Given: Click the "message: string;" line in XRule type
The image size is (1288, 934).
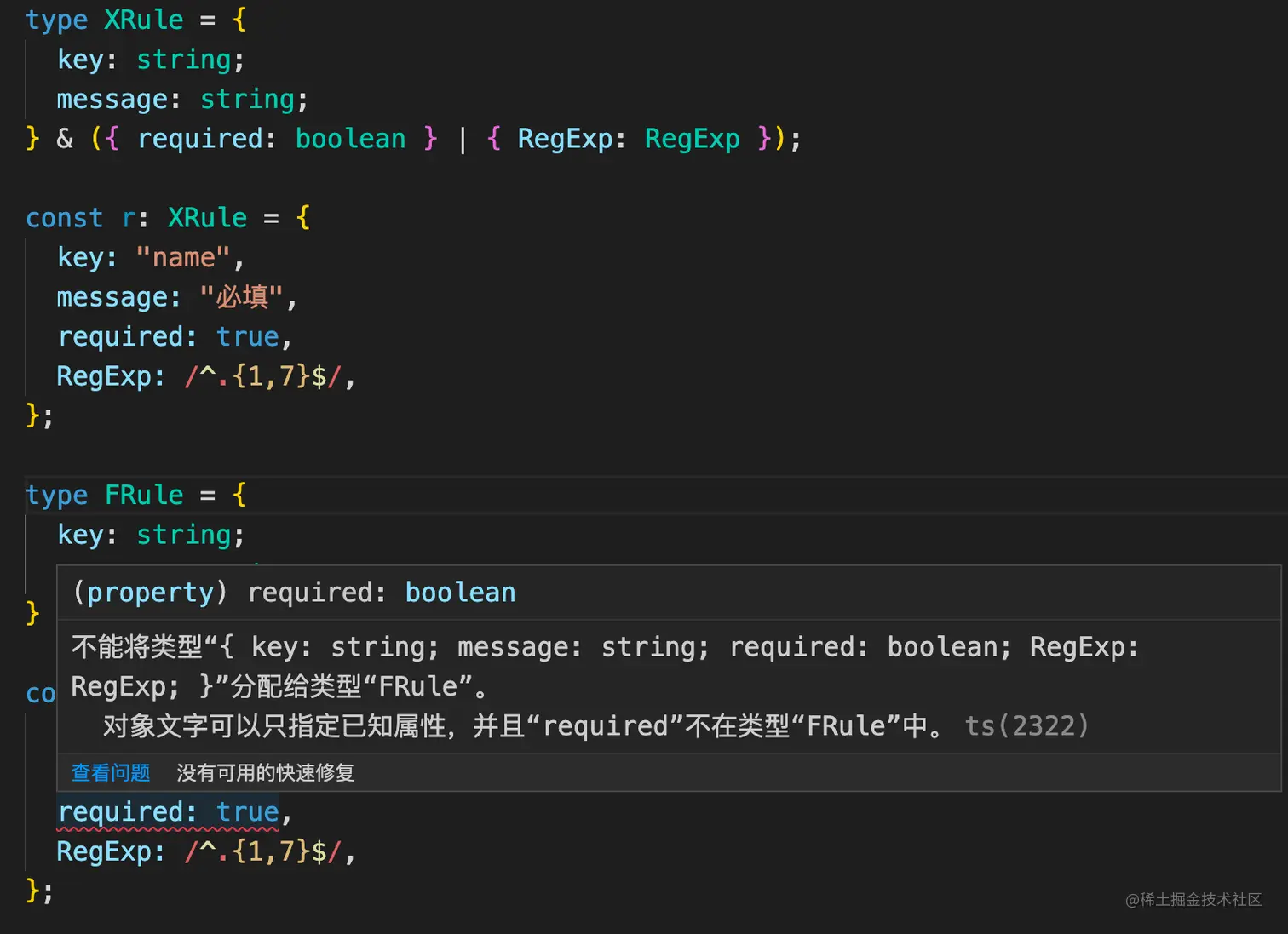Looking at the screenshot, I should pos(182,100).
